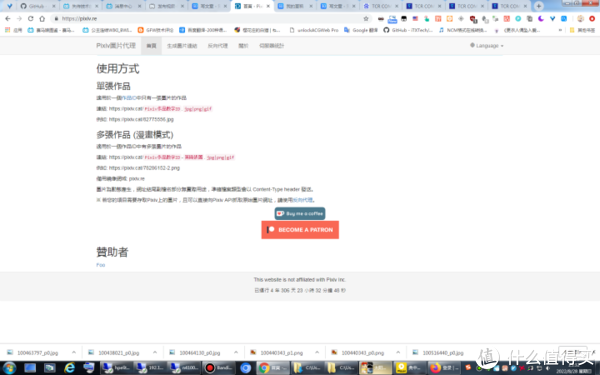This screenshot has width=600, height=375.
Task: Click the BECOME A PATRON button
Action: click(x=300, y=230)
